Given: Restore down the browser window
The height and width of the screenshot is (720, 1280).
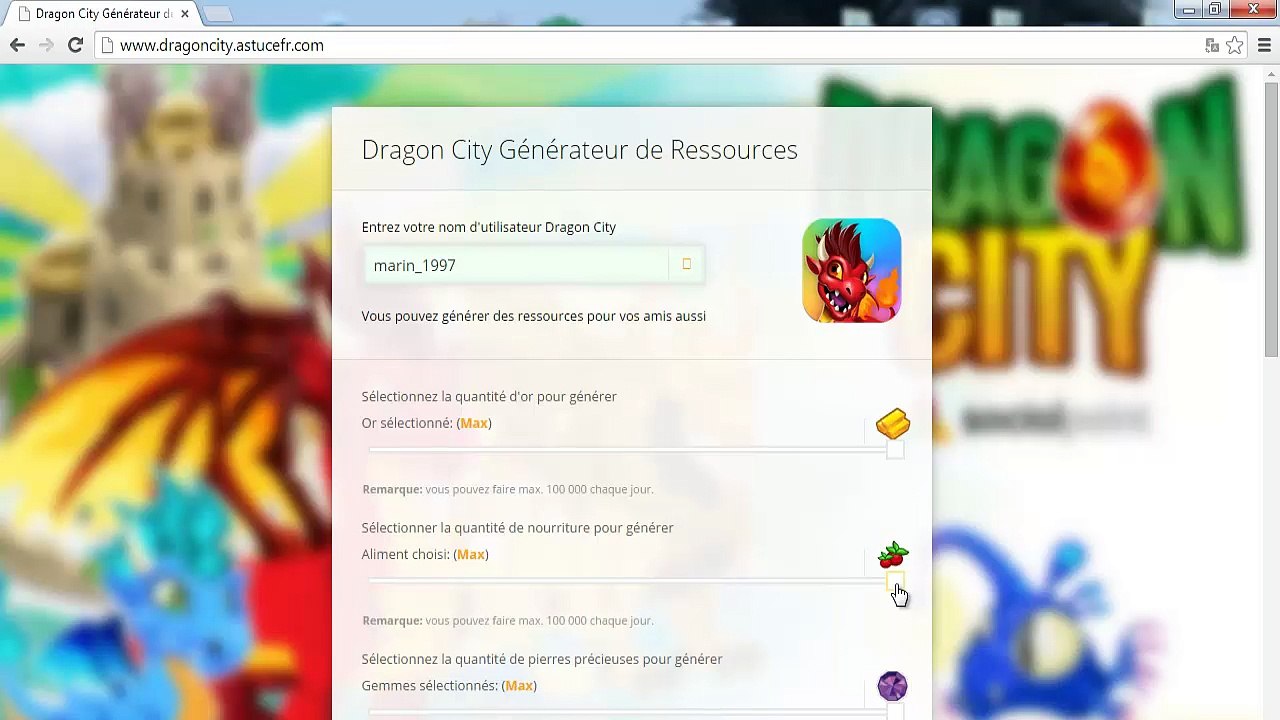Looking at the screenshot, I should pyautogui.click(x=1215, y=10).
